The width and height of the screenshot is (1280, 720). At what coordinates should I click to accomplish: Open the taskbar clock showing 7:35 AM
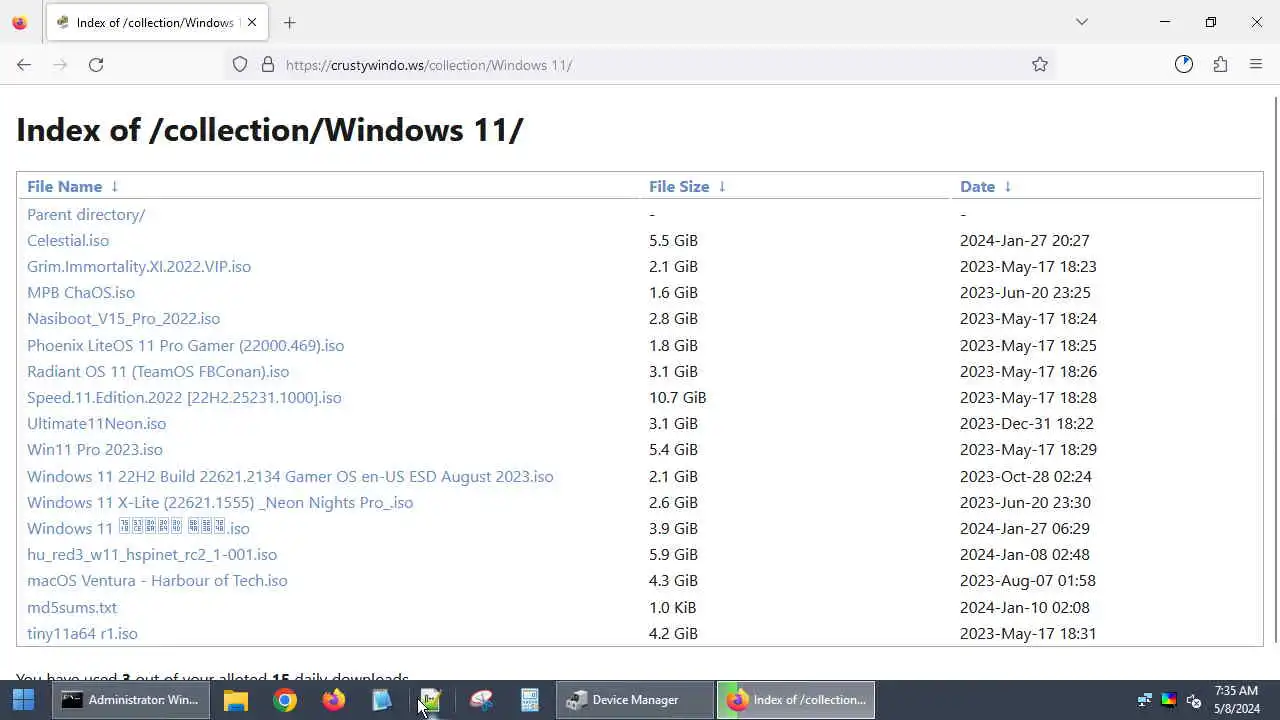pos(1237,700)
